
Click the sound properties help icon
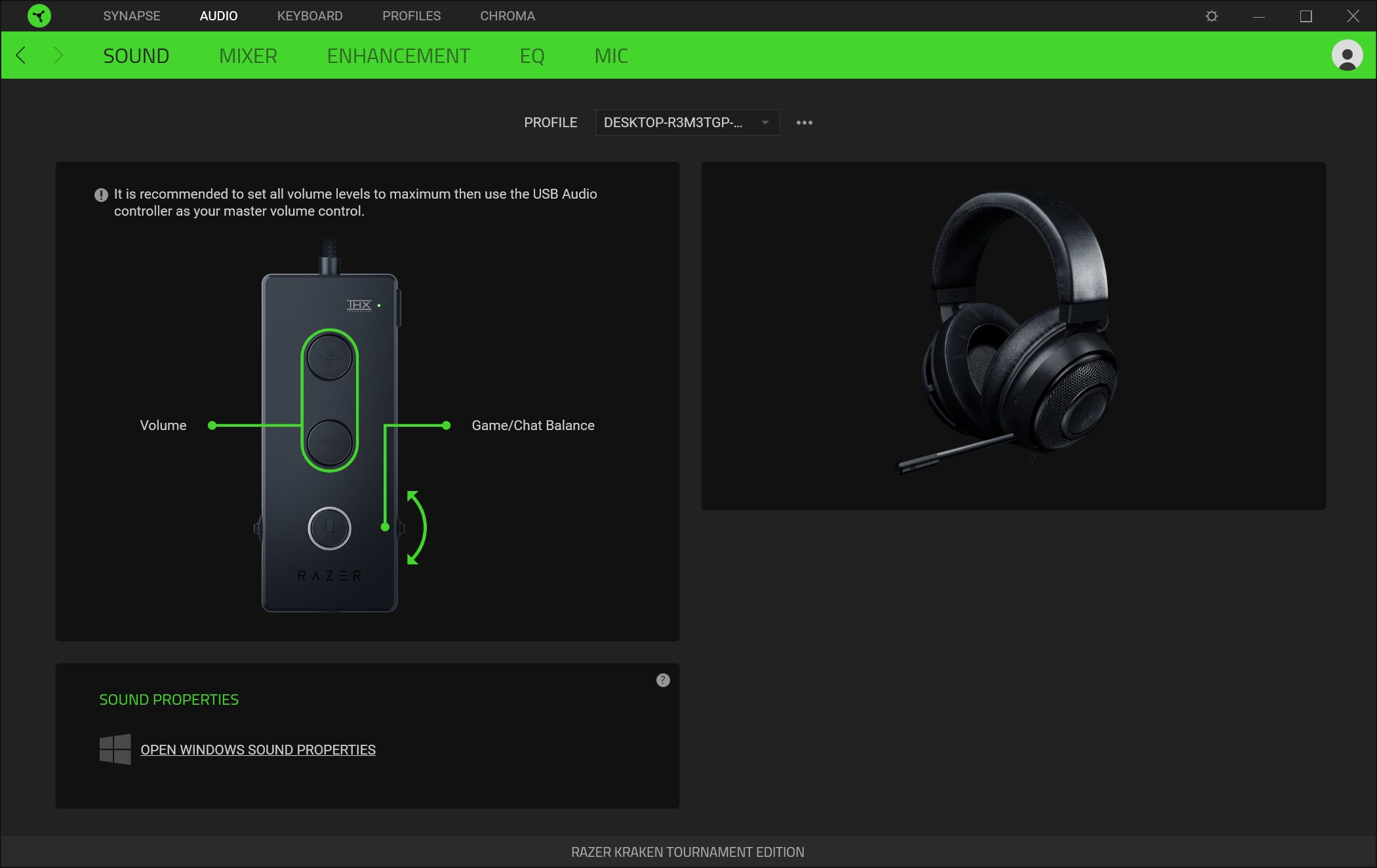(x=663, y=681)
